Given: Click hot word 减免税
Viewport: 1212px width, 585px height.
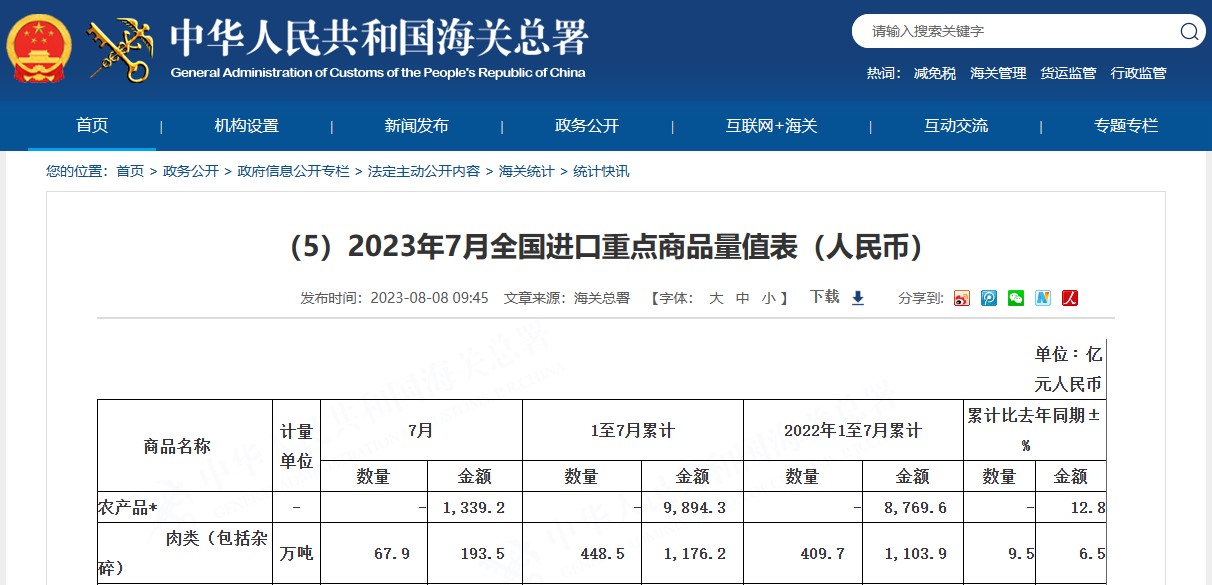Looking at the screenshot, I should [935, 73].
